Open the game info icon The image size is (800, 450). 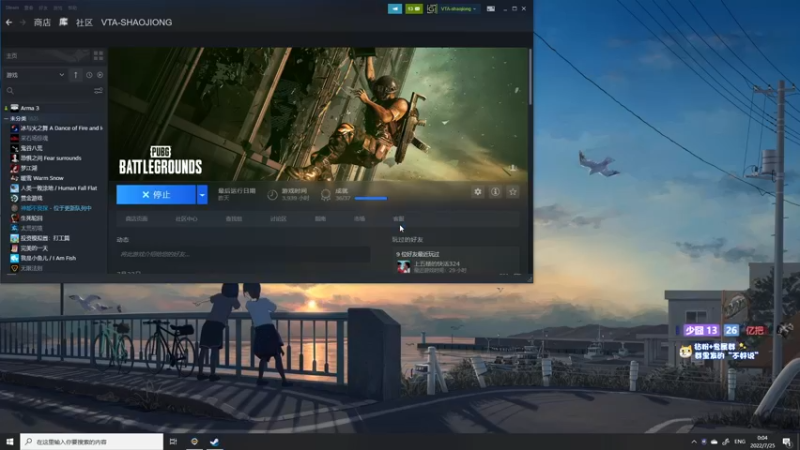pos(495,192)
